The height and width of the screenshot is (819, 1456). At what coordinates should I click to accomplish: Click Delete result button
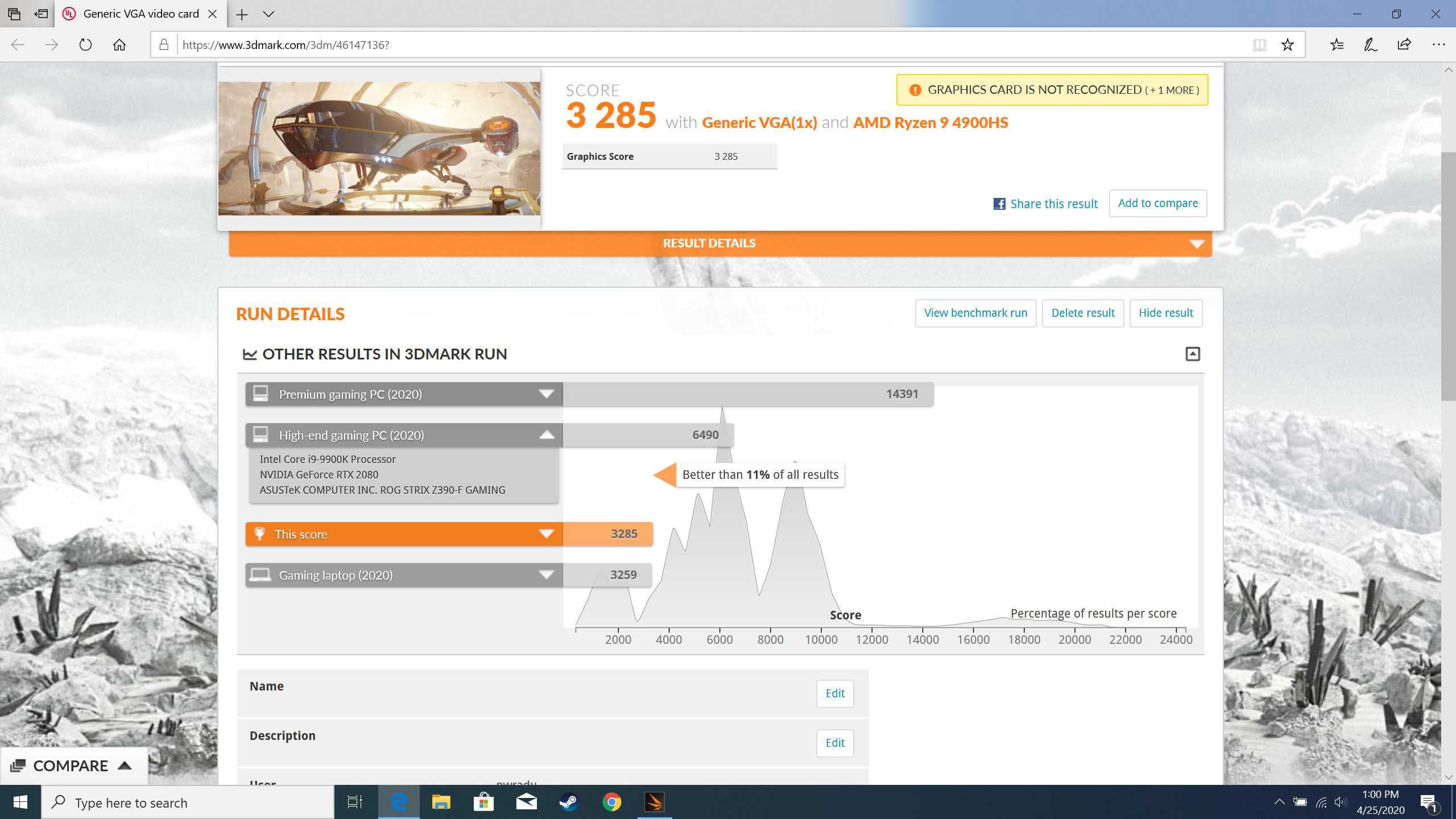tap(1083, 313)
